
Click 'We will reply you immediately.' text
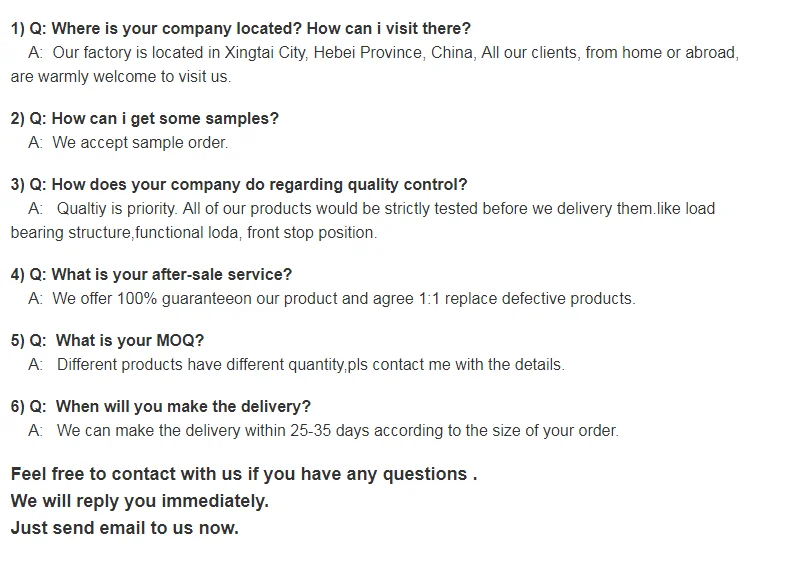pos(140,500)
